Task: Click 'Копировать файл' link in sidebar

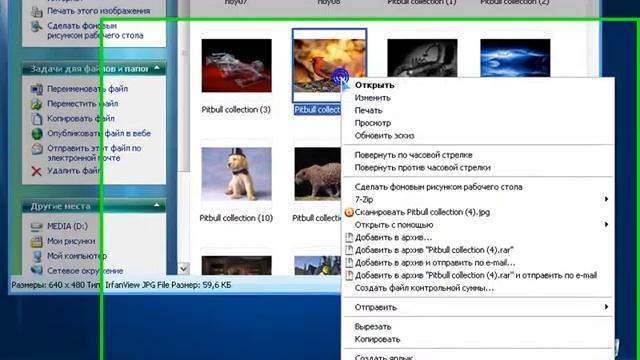Action: click(81, 118)
